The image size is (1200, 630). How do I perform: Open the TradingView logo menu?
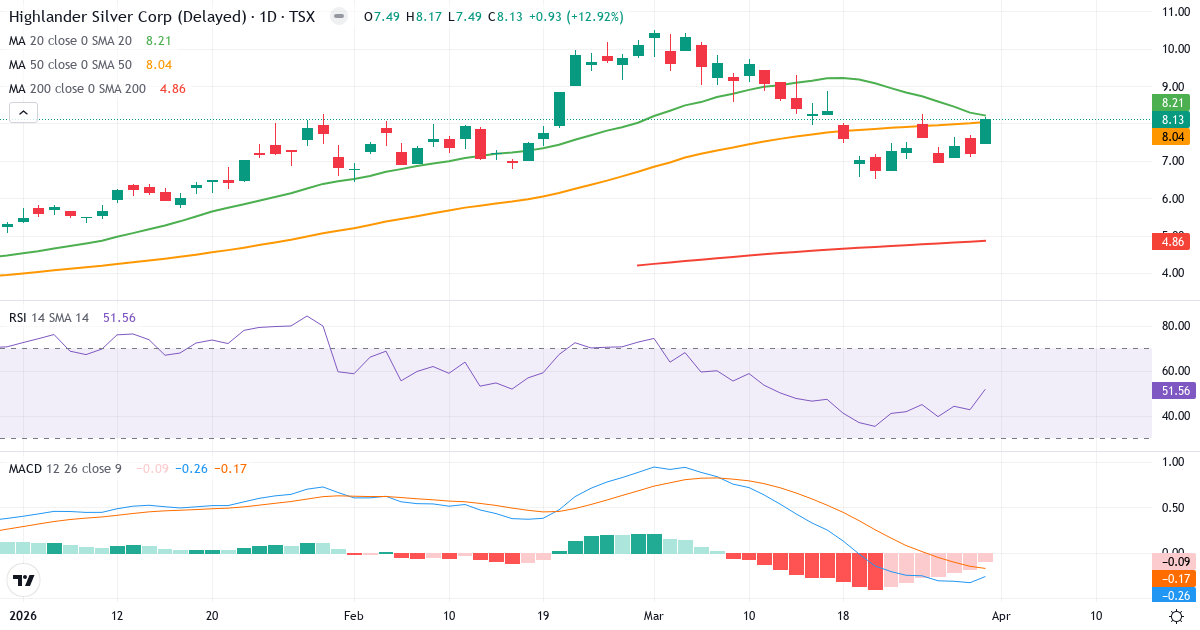(25, 581)
